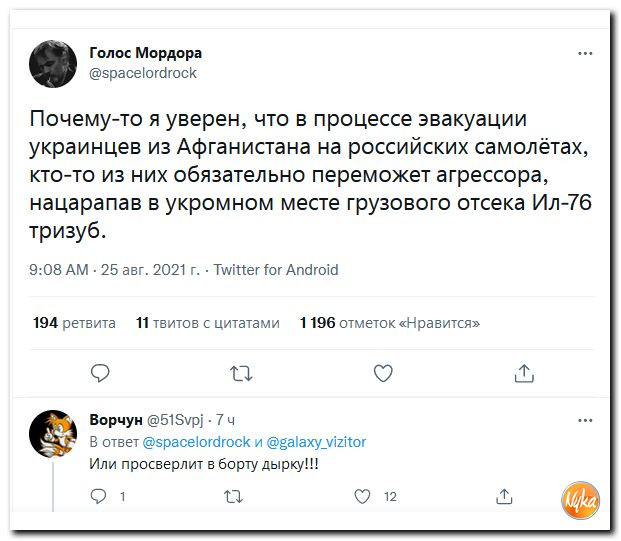Click the @galaxy_vizitor mention in reply
The width and height of the screenshot is (621, 541).
tap(317, 442)
